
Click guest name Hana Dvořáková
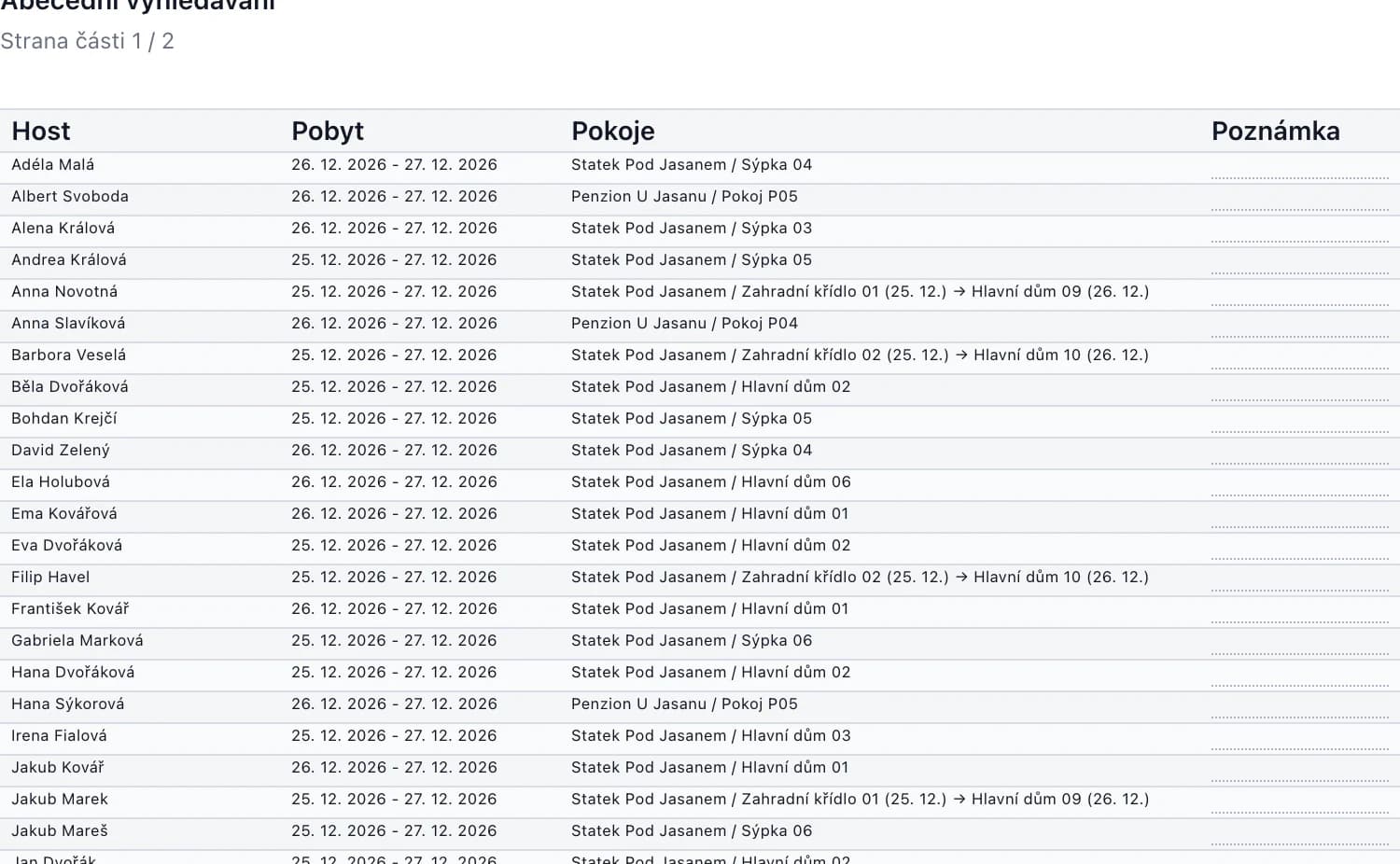tap(73, 673)
